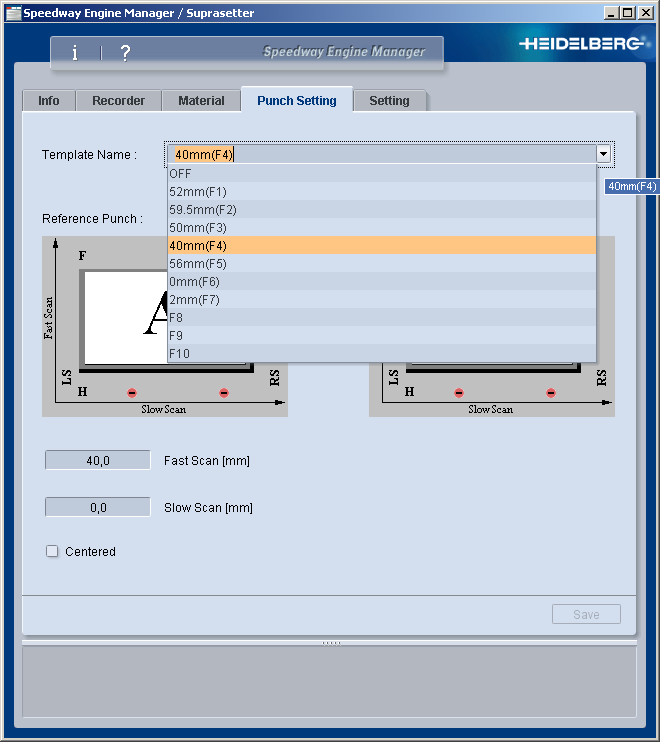
Task: Maximize the Speedway Engine Manager window
Action: pos(628,13)
